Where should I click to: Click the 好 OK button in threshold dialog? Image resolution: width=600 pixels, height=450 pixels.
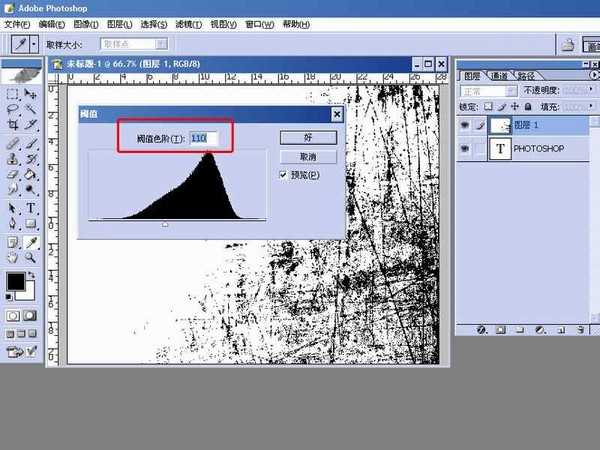point(308,136)
